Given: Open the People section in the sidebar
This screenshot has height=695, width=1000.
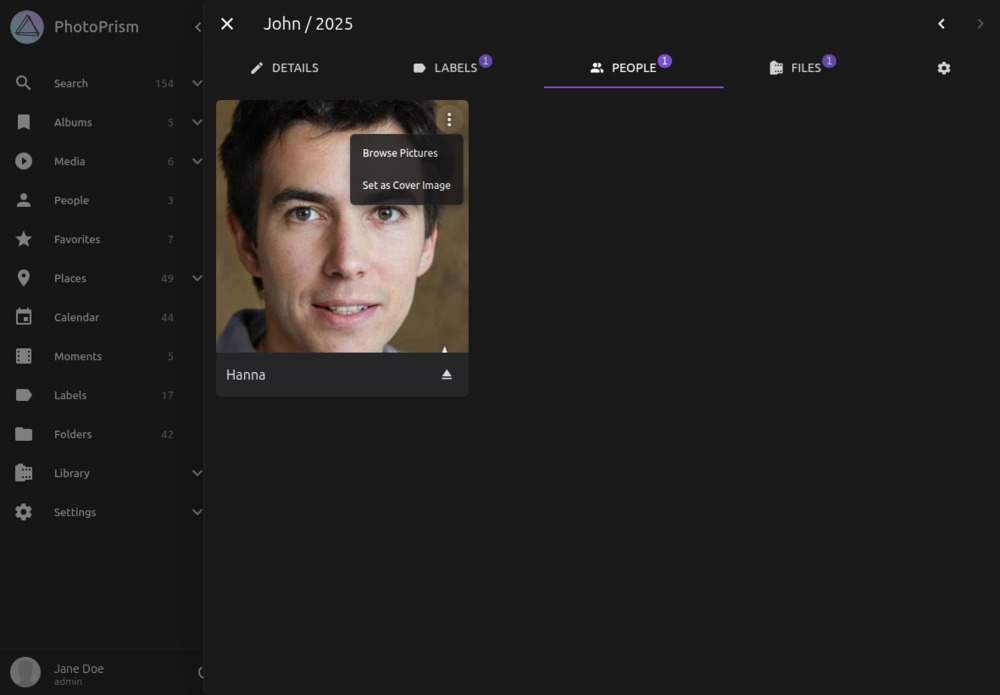Looking at the screenshot, I should [x=71, y=200].
